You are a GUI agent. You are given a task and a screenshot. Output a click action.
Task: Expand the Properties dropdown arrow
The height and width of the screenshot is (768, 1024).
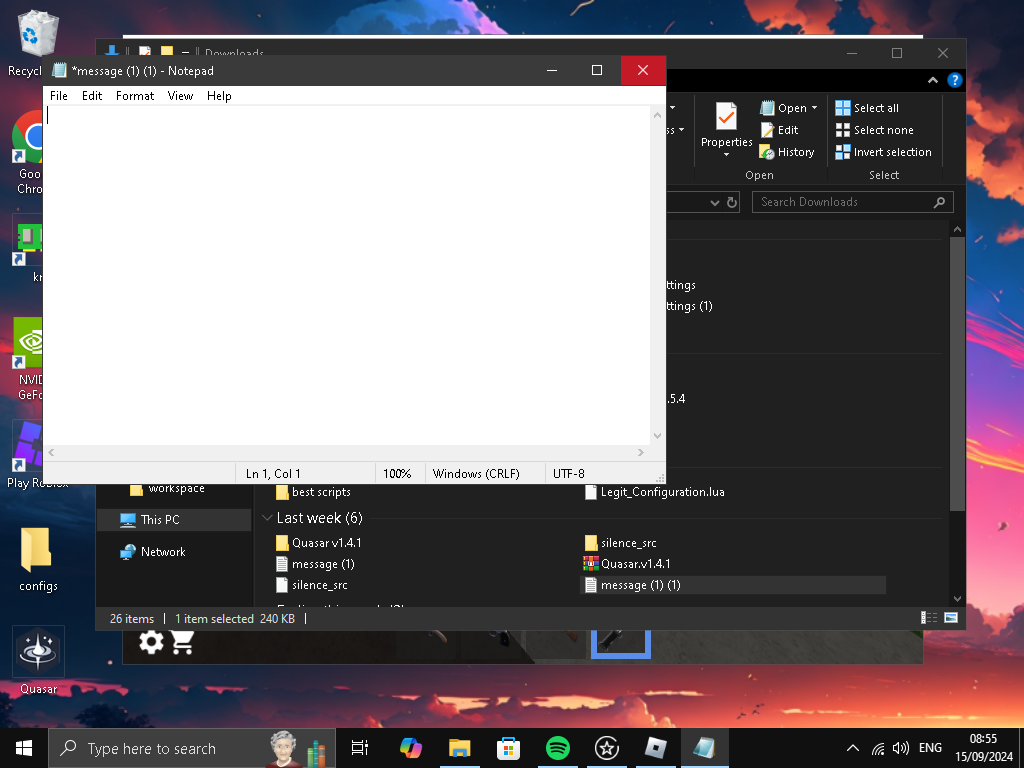(x=726, y=155)
